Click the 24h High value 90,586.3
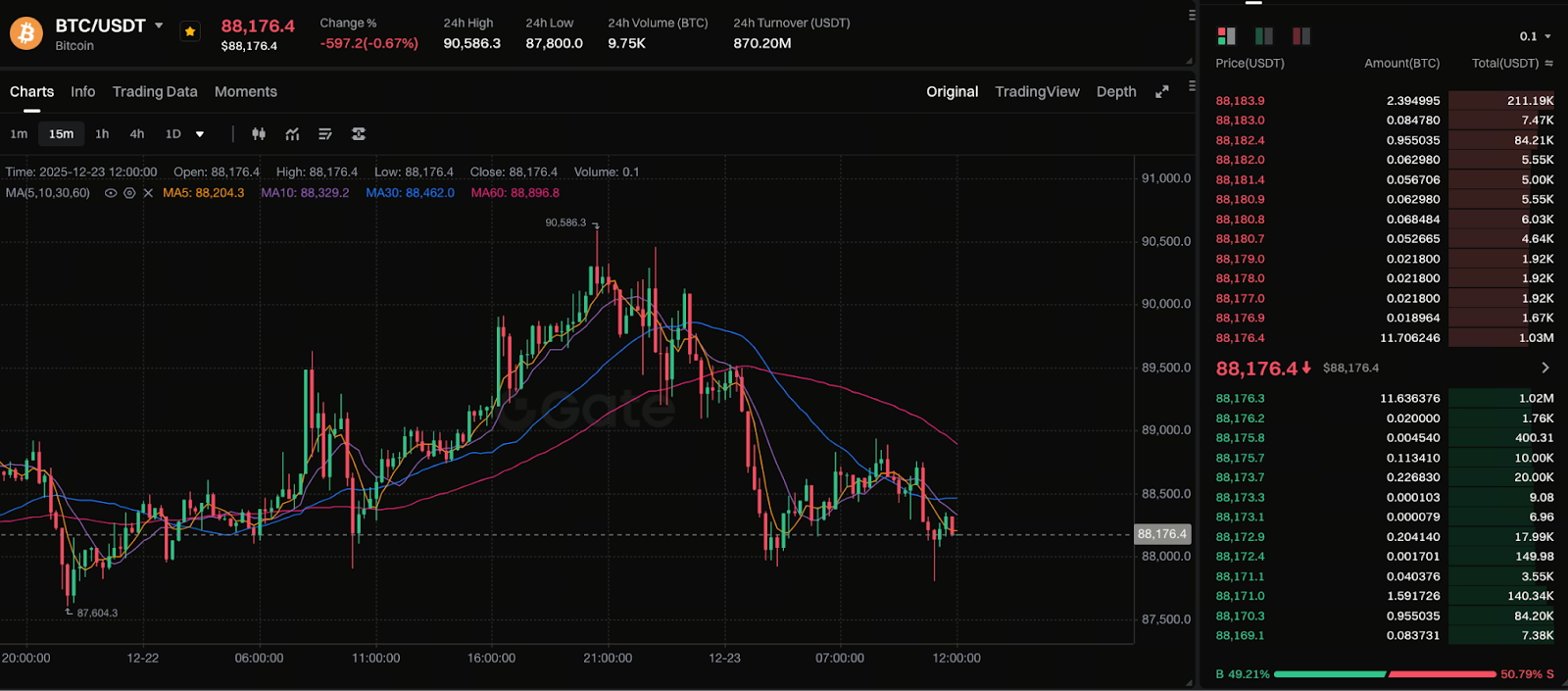 (471, 43)
